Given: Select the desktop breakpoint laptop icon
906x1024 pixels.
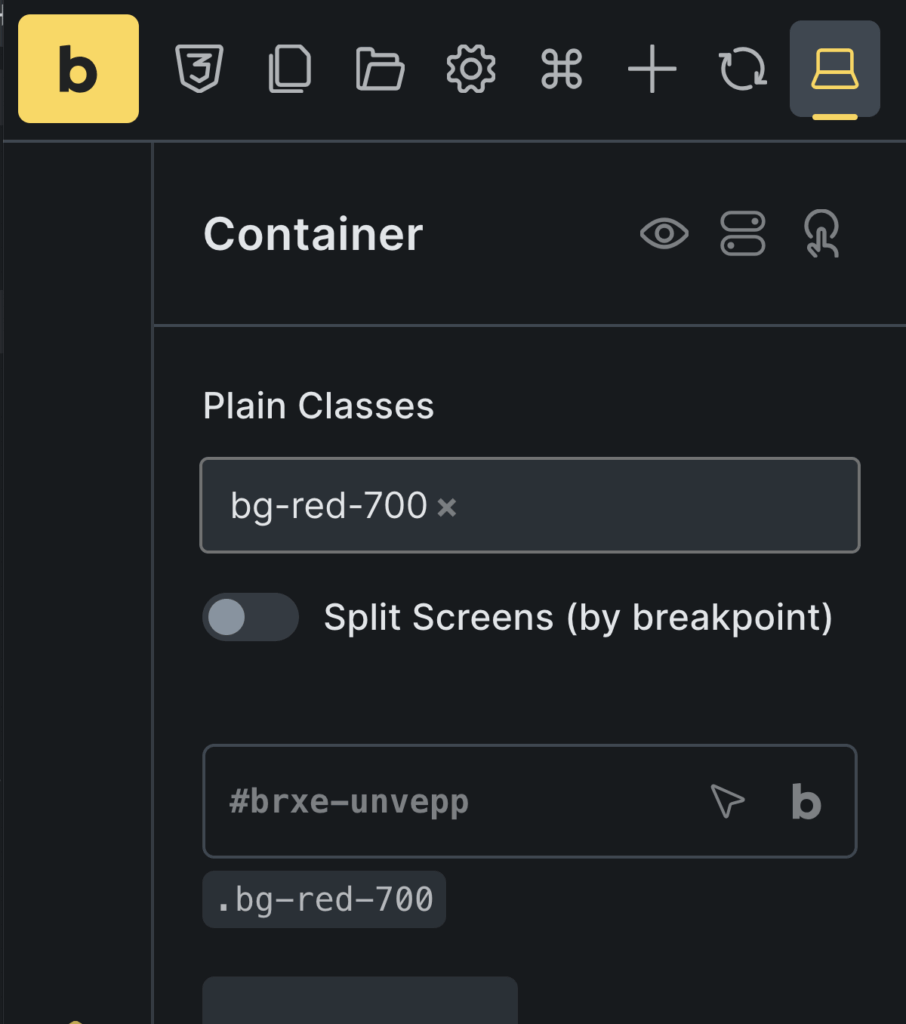Looking at the screenshot, I should (834, 69).
